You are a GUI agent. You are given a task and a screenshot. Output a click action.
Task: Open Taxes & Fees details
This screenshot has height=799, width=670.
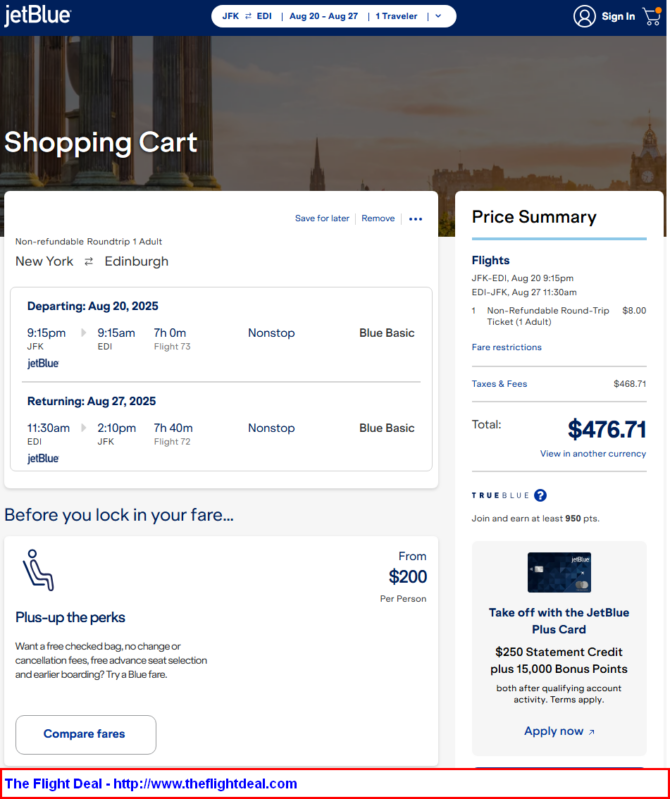pos(499,384)
